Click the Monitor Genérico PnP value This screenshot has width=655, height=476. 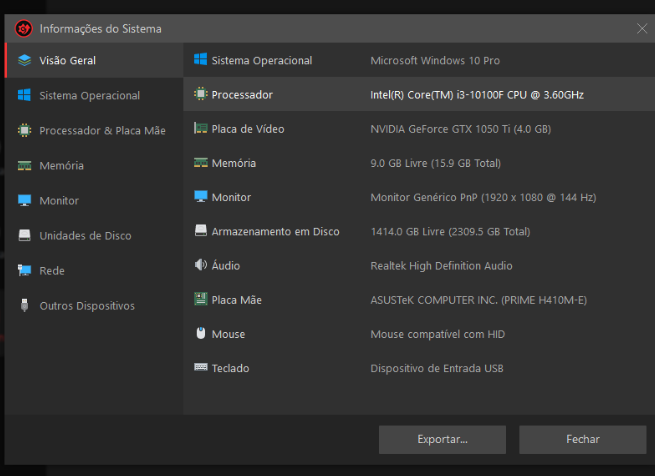(483, 197)
